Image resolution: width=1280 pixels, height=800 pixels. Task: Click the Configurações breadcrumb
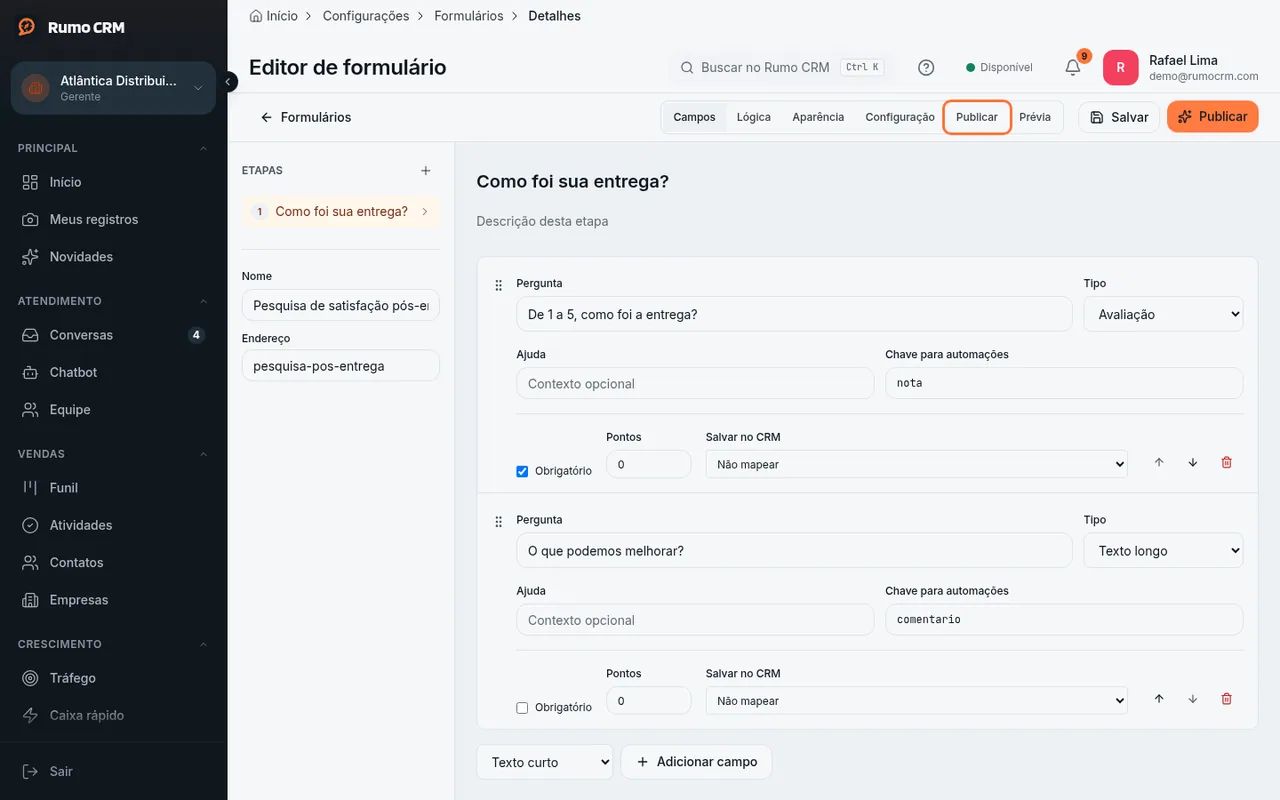point(366,16)
